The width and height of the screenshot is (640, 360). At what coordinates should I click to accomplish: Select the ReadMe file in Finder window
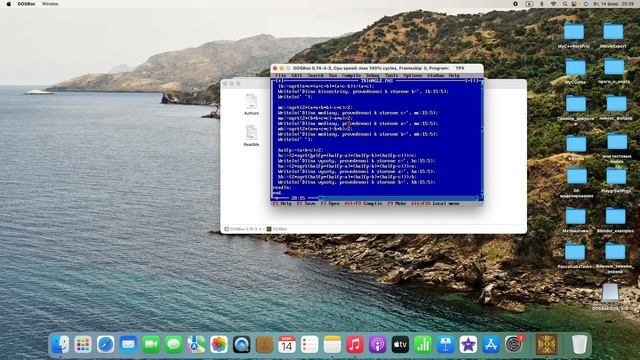coord(251,136)
